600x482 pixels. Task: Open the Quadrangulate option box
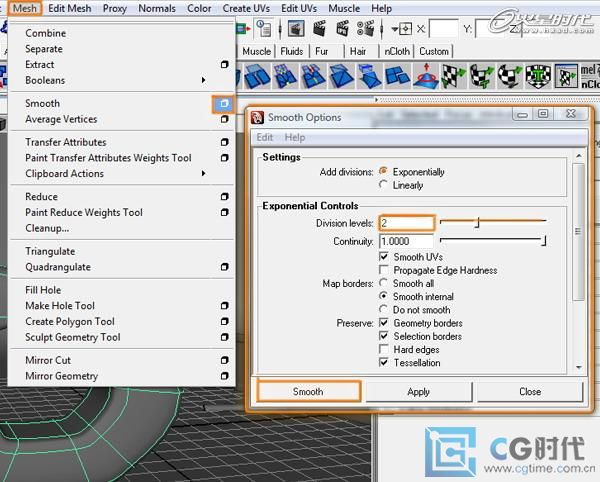coord(224,267)
